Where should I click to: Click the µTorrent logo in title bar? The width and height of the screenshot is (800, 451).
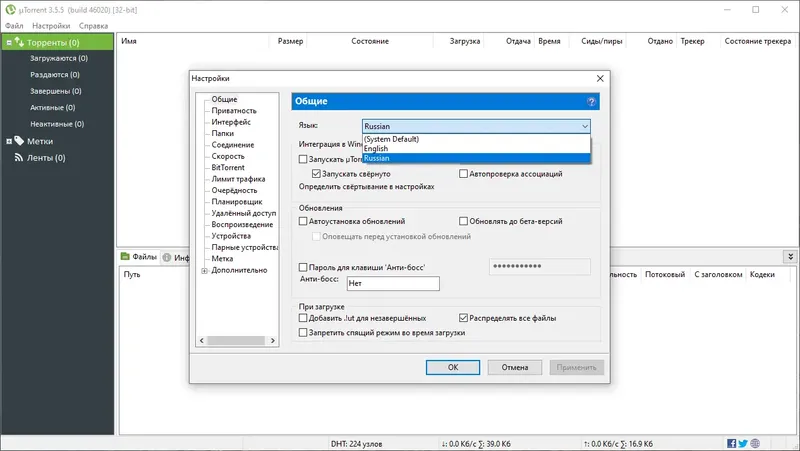(10, 9)
